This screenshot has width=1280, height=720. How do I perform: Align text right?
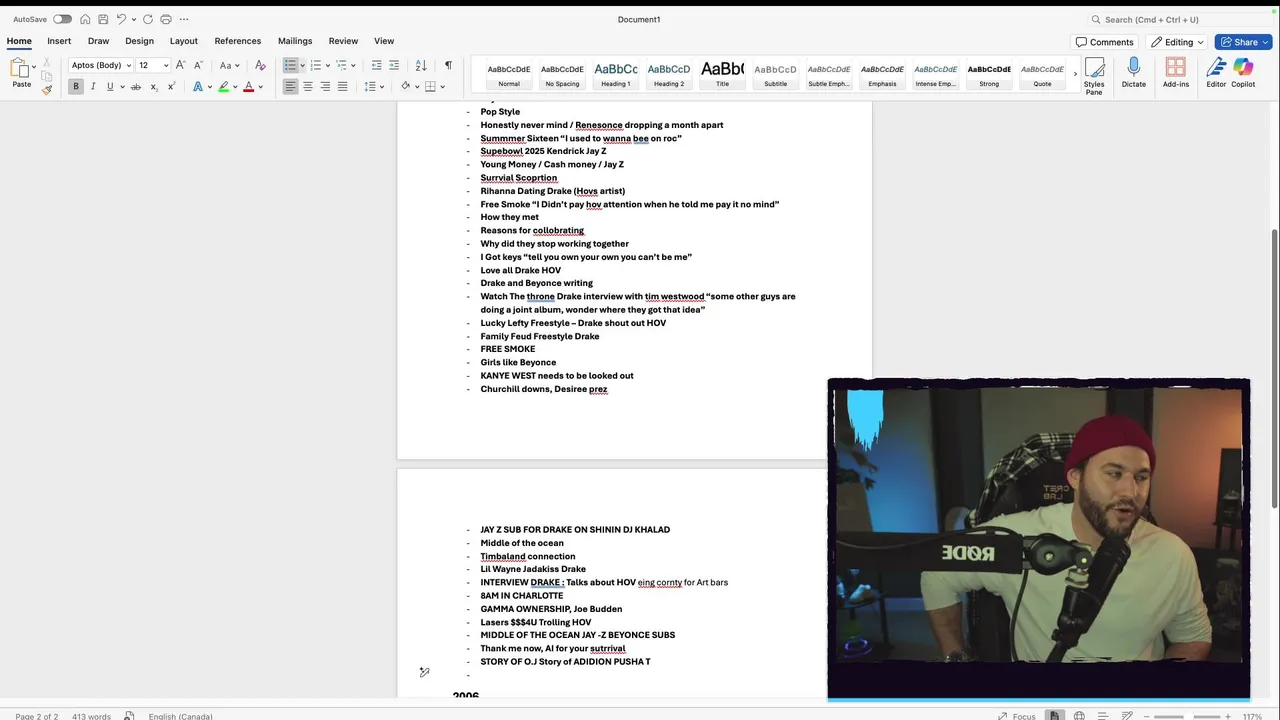click(325, 87)
